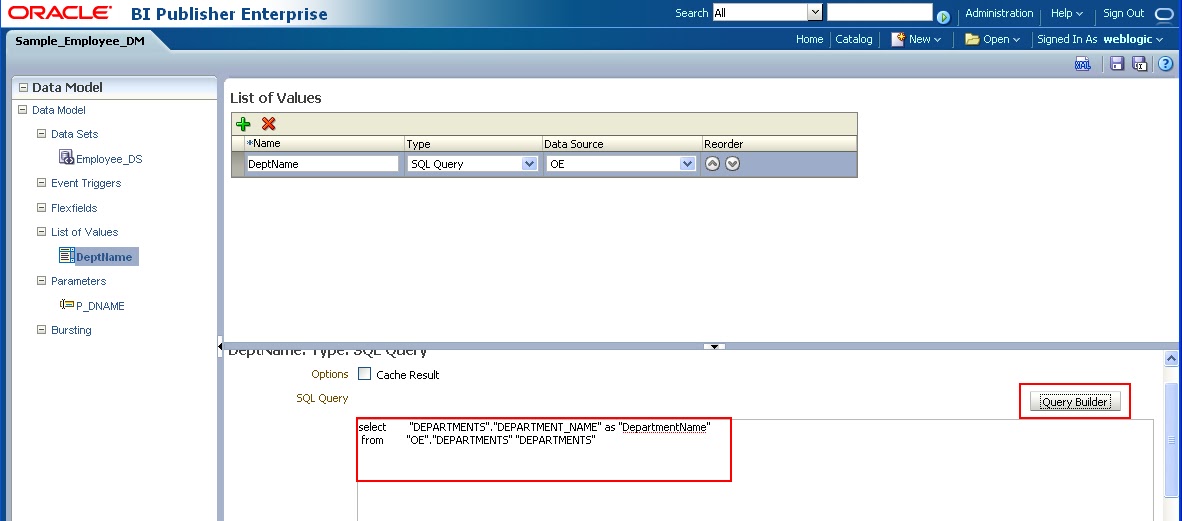The height and width of the screenshot is (521, 1182).
Task: Go to Home page
Action: click(810, 39)
